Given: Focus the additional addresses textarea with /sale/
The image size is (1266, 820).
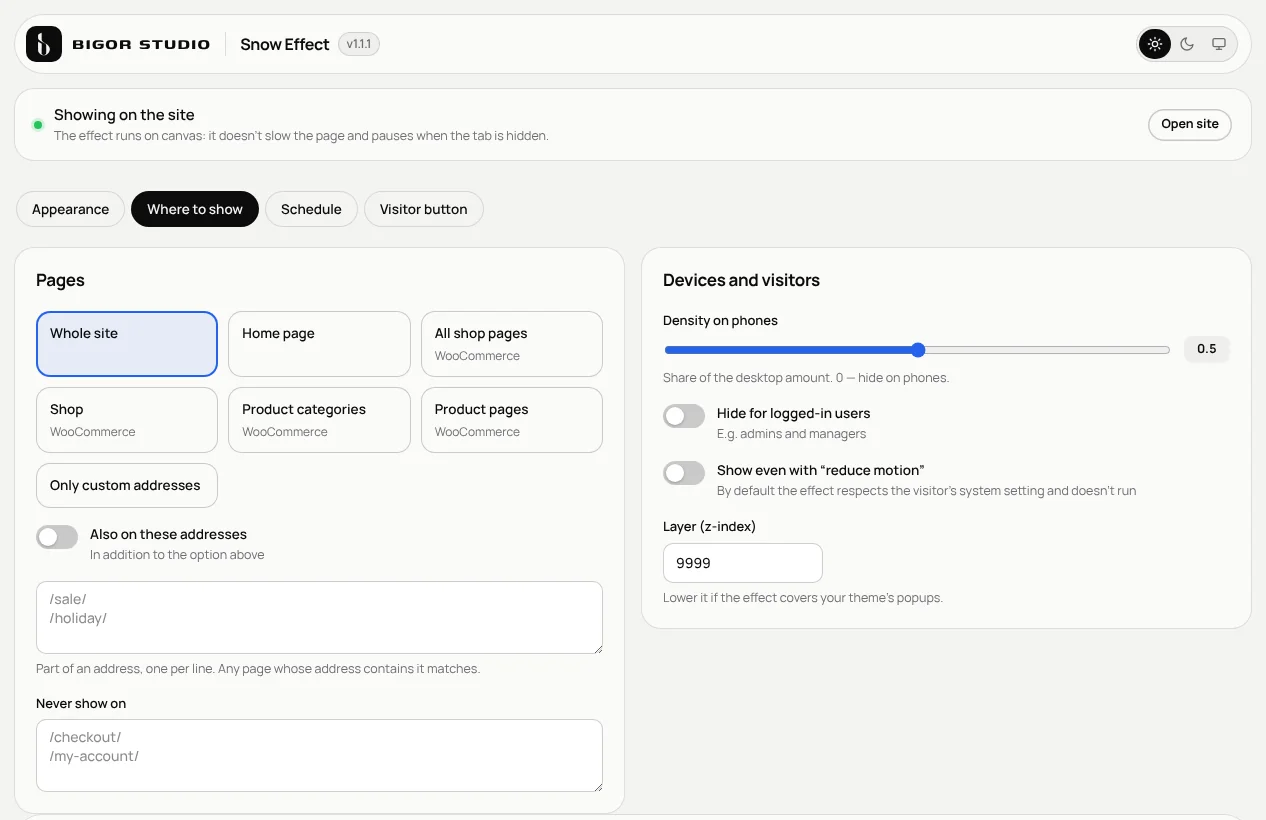Looking at the screenshot, I should pyautogui.click(x=319, y=617).
